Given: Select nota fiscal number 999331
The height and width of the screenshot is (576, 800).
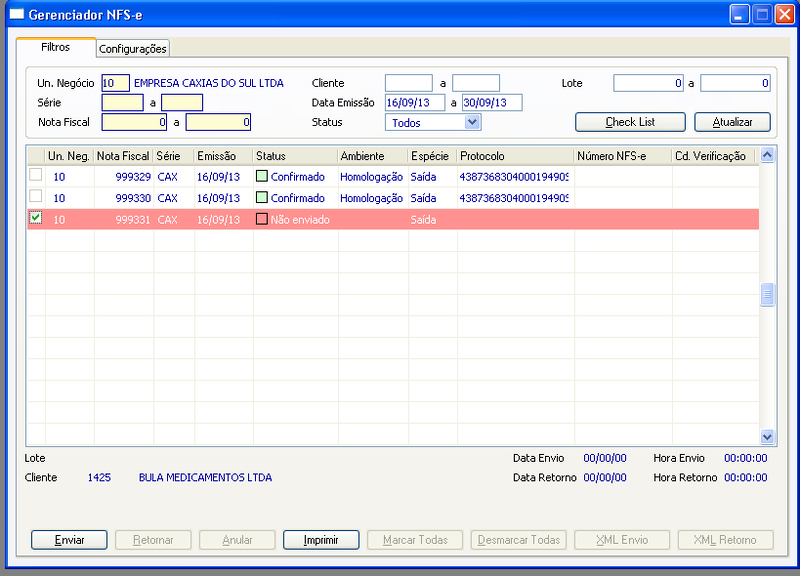Looking at the screenshot, I should pyautogui.click(x=133, y=220).
